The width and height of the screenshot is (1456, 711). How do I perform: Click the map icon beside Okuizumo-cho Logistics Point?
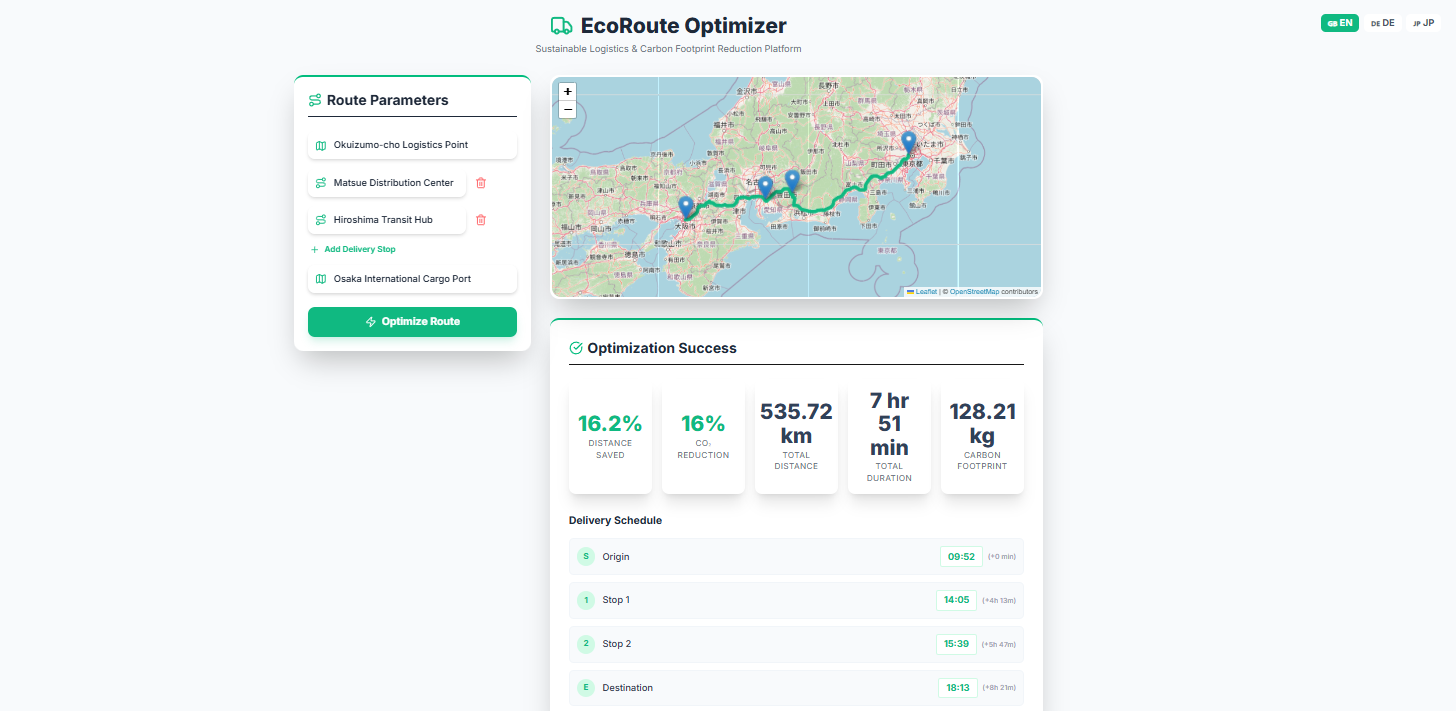pos(320,145)
